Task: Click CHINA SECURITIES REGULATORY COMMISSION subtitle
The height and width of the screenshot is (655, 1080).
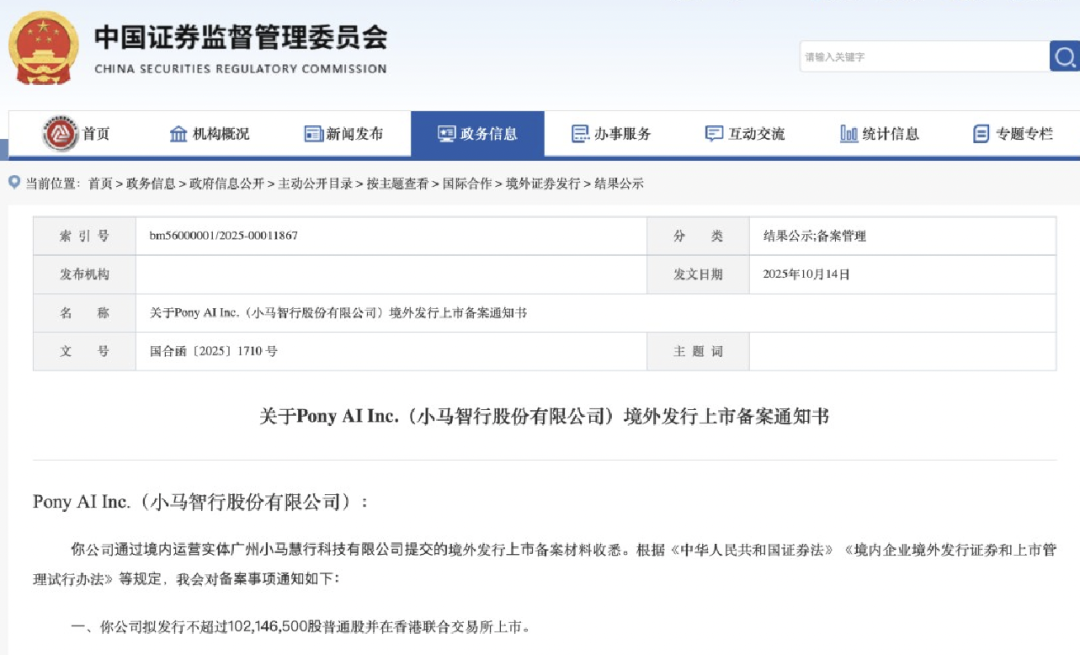Action: (240, 69)
